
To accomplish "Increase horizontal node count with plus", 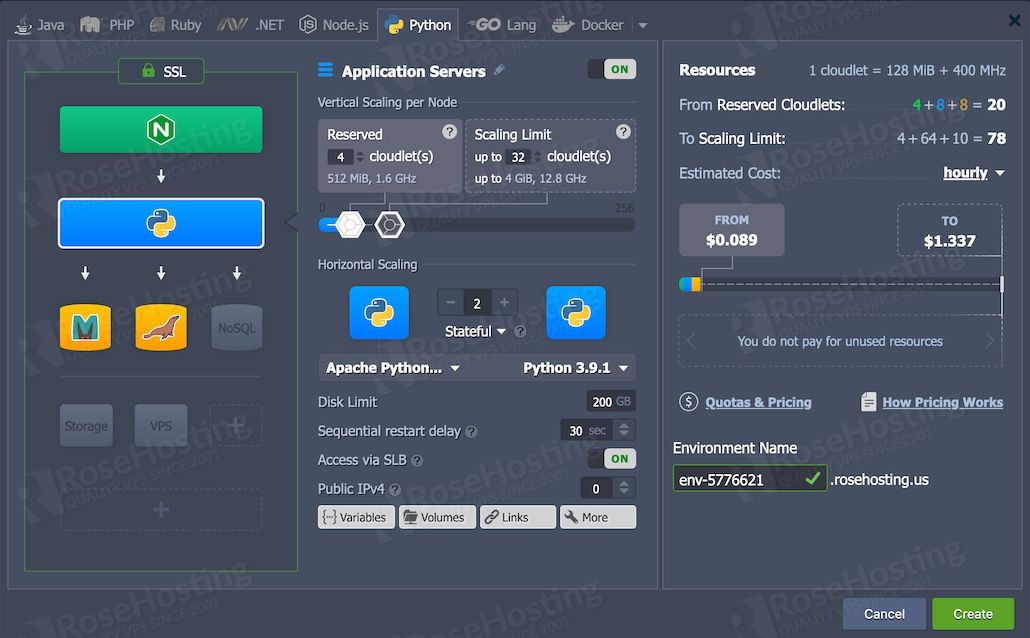I will pyautogui.click(x=504, y=303).
